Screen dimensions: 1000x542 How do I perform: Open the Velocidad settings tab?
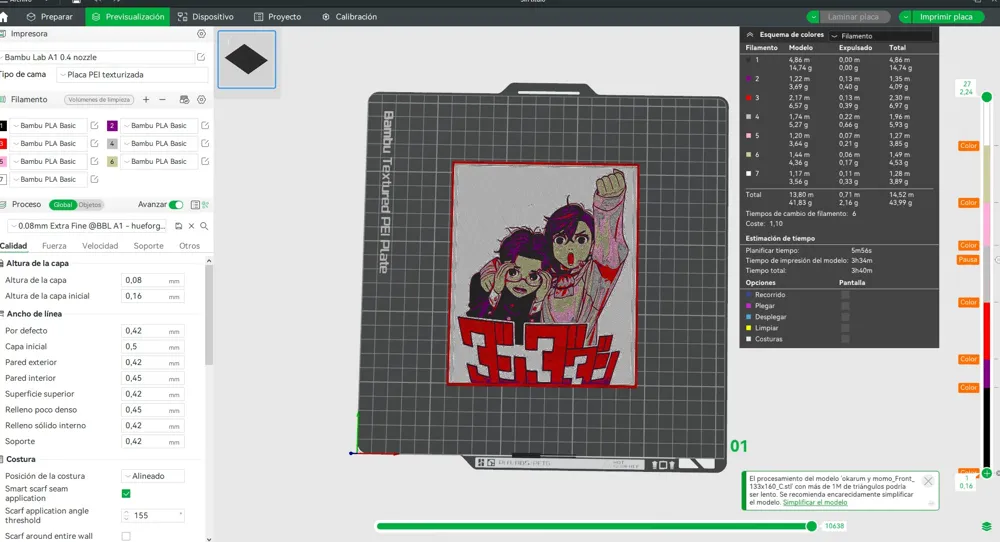[100, 246]
